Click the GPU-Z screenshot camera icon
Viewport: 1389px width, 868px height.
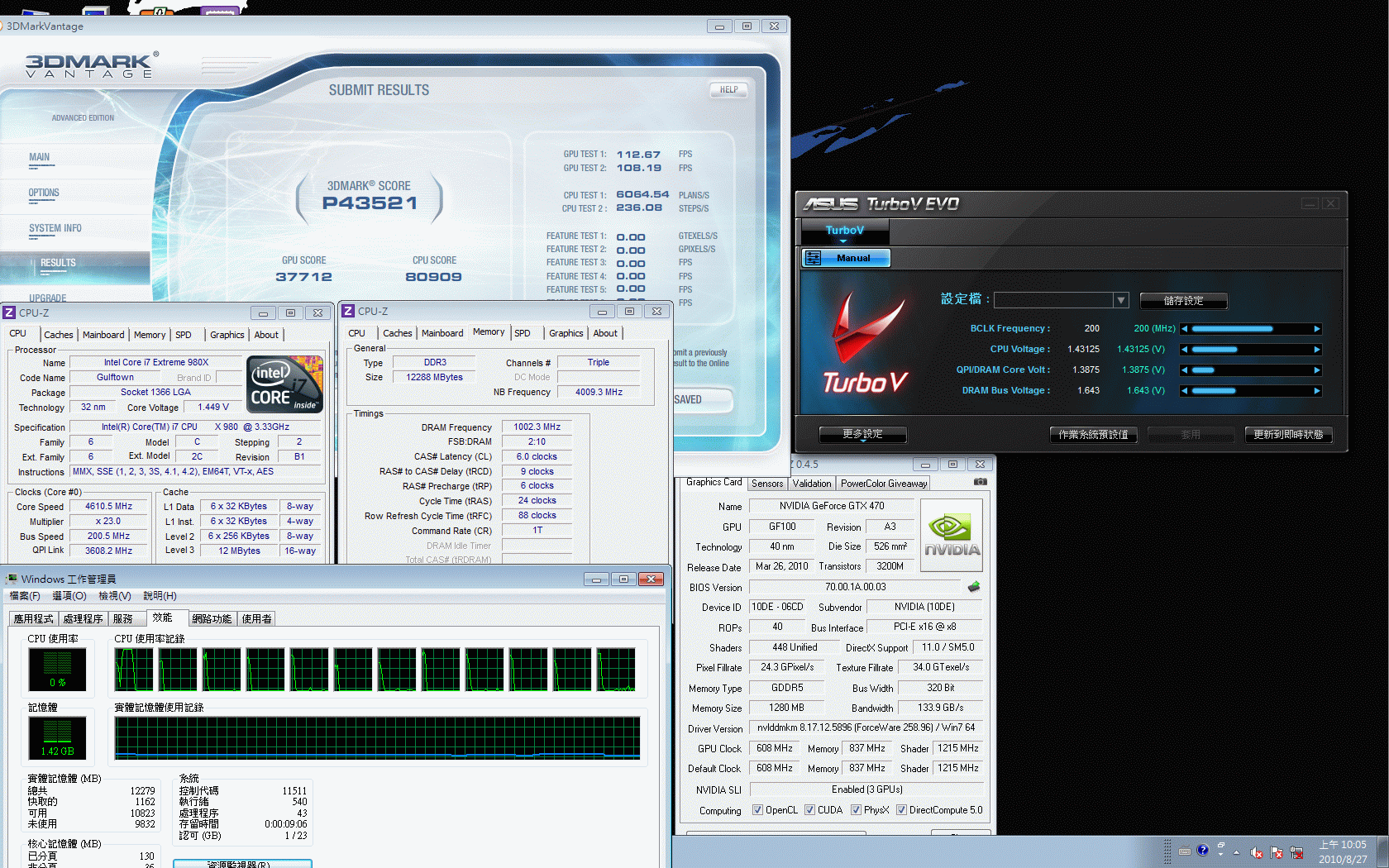pos(980,482)
